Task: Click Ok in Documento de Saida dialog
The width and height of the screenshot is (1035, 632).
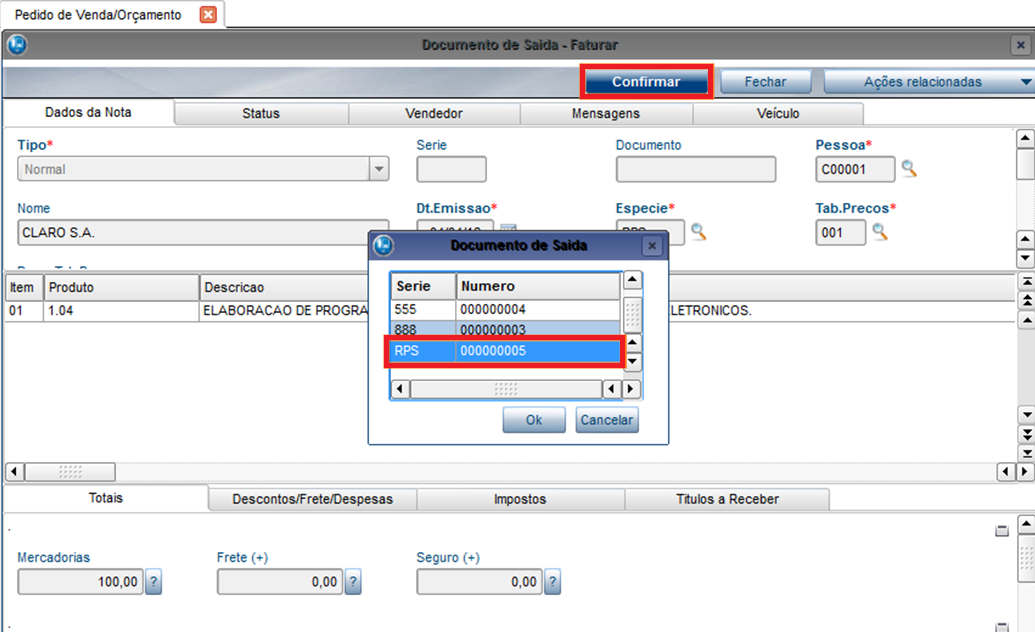Action: (x=533, y=420)
